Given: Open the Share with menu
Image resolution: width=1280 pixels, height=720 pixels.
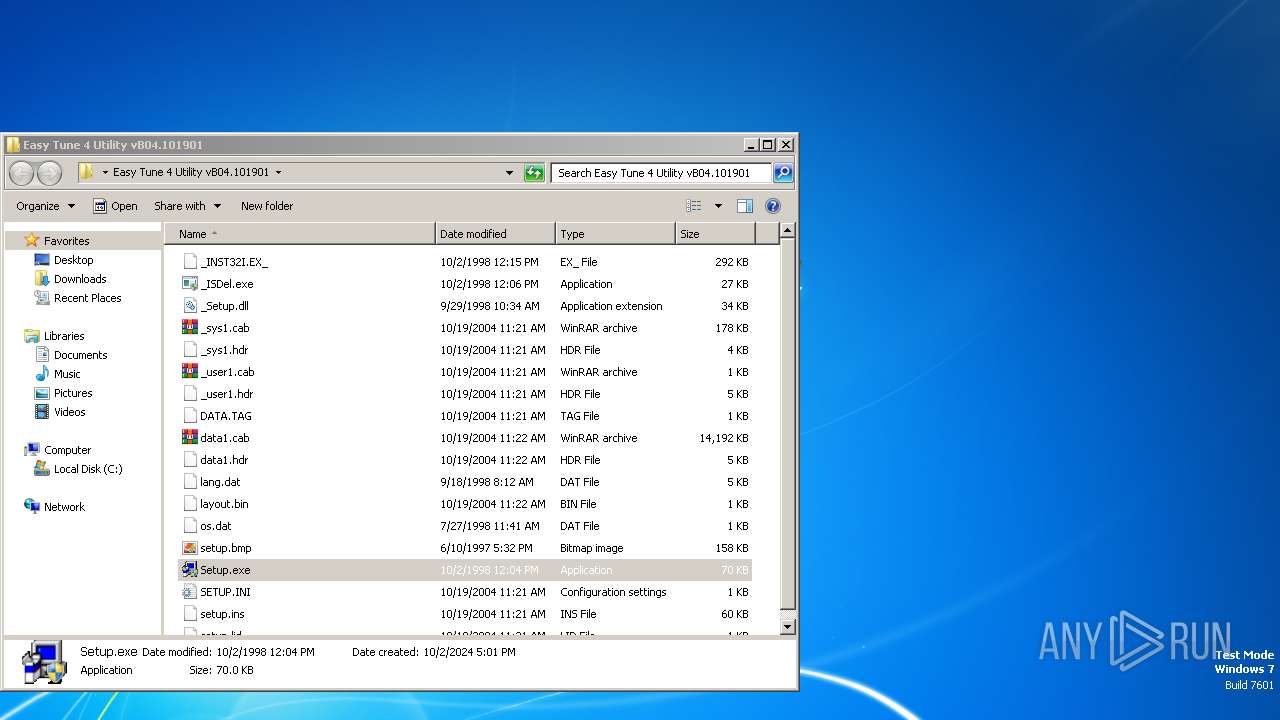Looking at the screenshot, I should pos(187,206).
